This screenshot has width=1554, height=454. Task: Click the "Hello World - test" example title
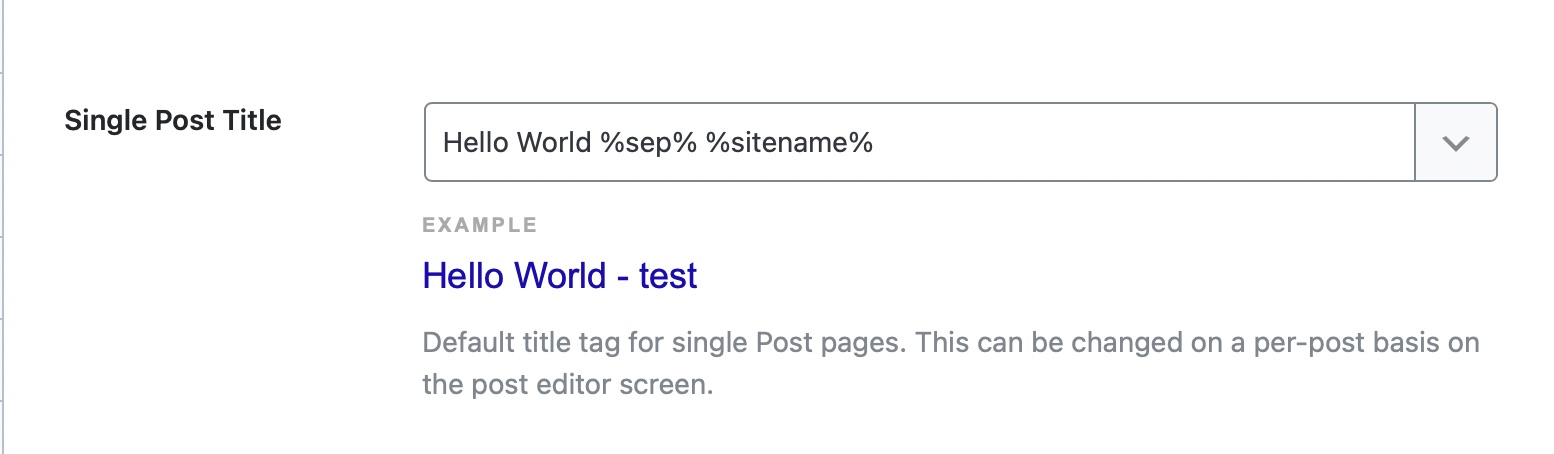[559, 275]
